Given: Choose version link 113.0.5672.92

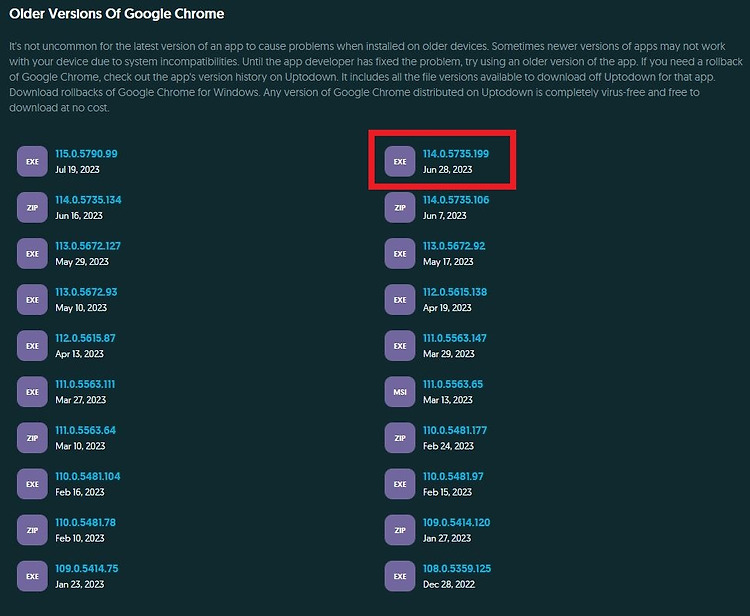Looking at the screenshot, I should coord(454,246).
